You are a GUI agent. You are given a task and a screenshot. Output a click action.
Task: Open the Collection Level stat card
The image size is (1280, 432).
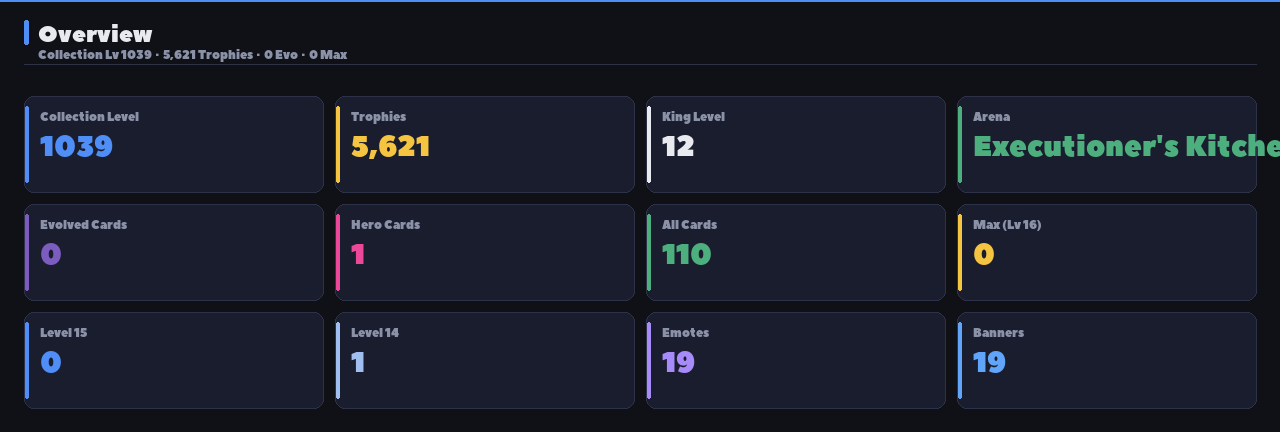coord(174,144)
